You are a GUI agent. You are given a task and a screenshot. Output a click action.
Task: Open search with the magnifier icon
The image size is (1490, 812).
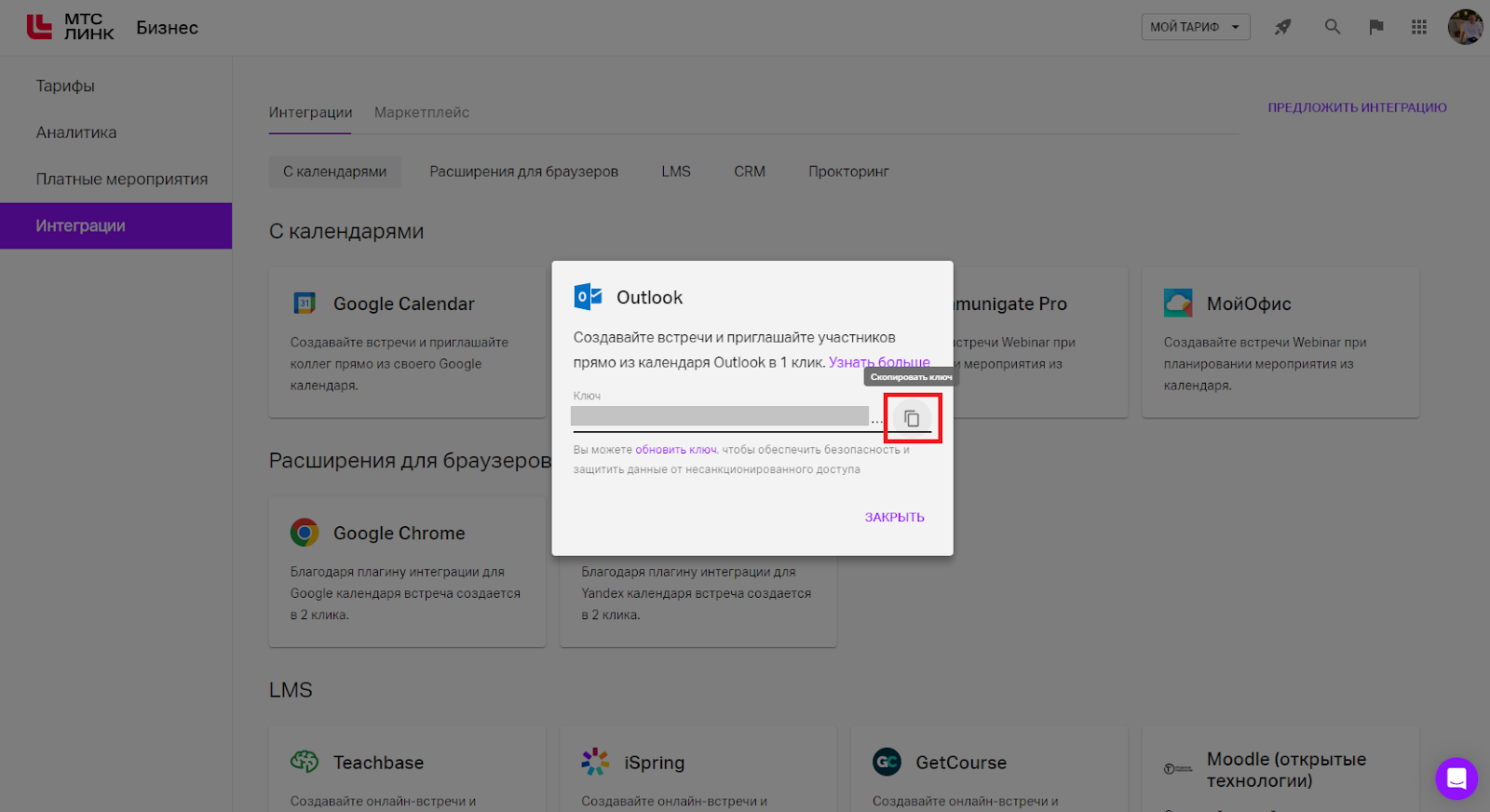(x=1333, y=27)
